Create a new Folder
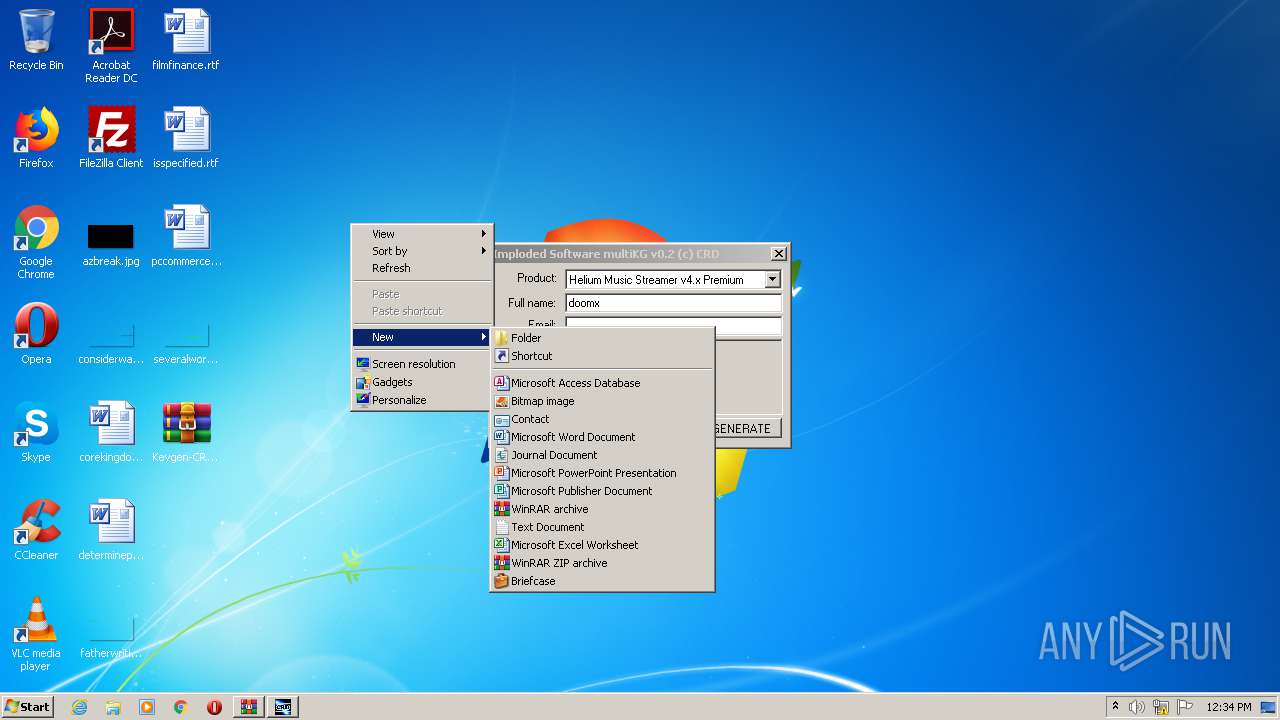Viewport: 1280px width, 720px height. click(x=602, y=338)
